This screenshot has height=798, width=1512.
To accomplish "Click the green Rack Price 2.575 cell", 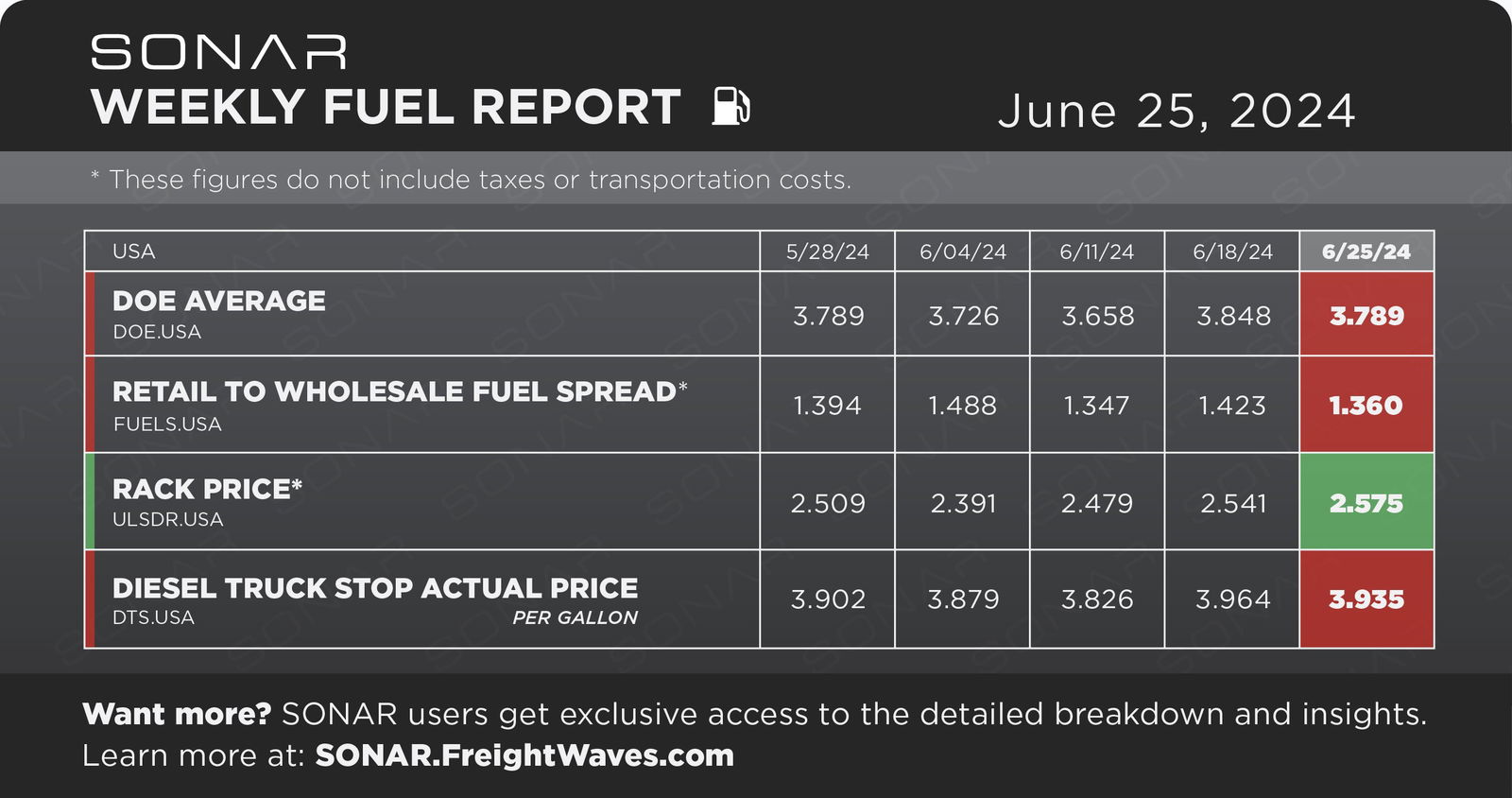I will (1366, 502).
